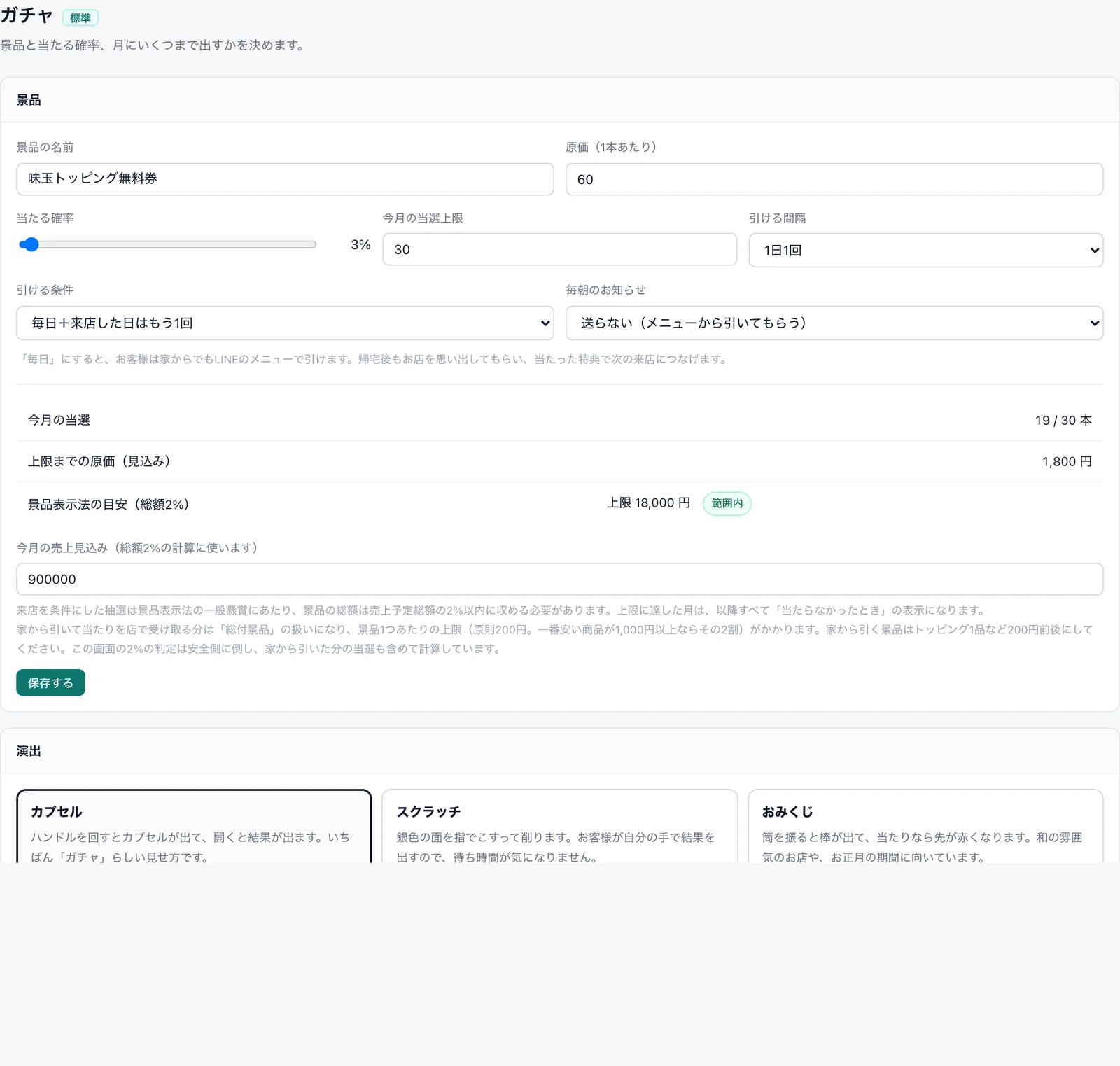The image size is (1120, 1066).
Task: Click the 今月の当選 row label
Action: coord(59,420)
